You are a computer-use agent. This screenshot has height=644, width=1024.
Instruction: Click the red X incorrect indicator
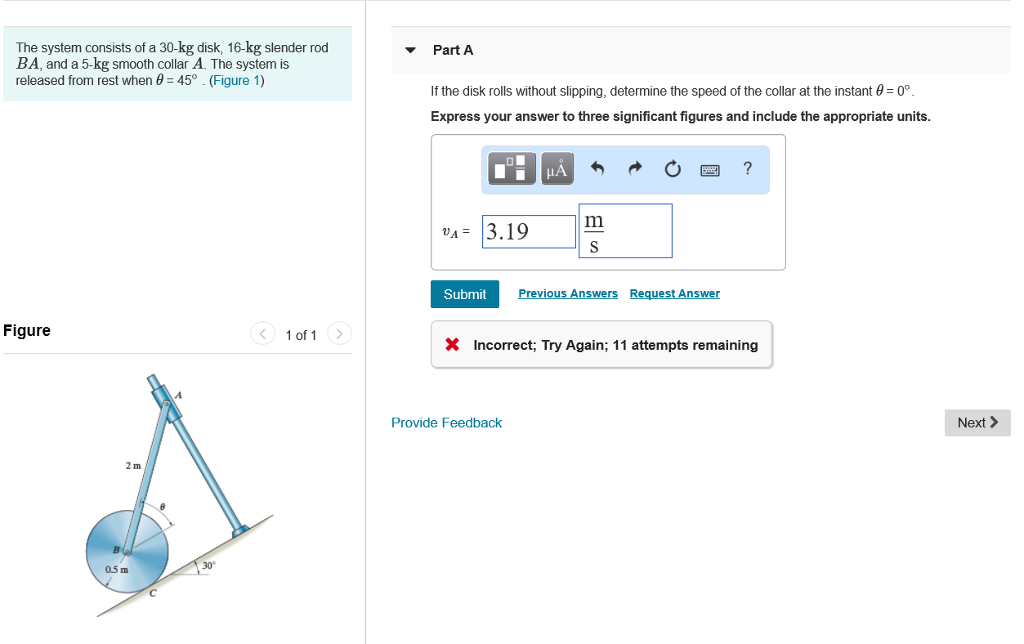[x=451, y=344]
